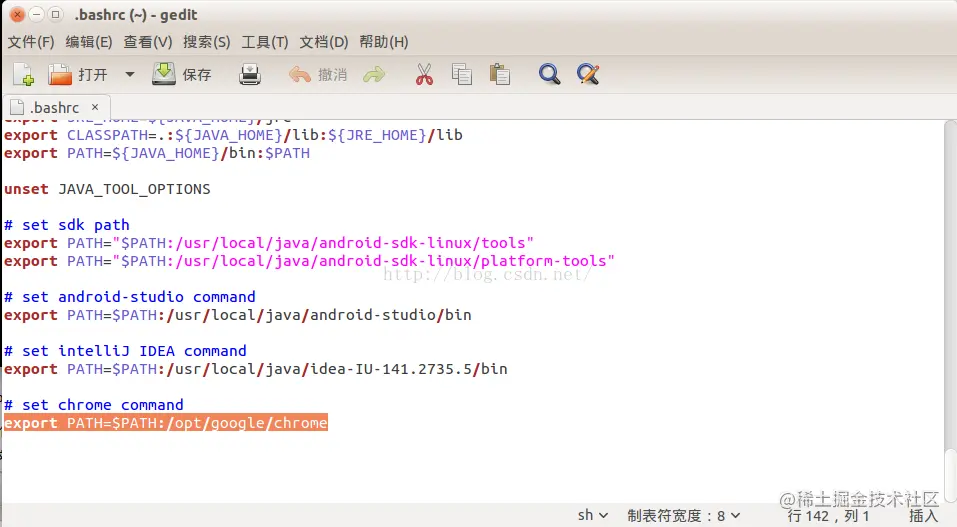Expand the recent files dropdown arrow

click(x=129, y=75)
